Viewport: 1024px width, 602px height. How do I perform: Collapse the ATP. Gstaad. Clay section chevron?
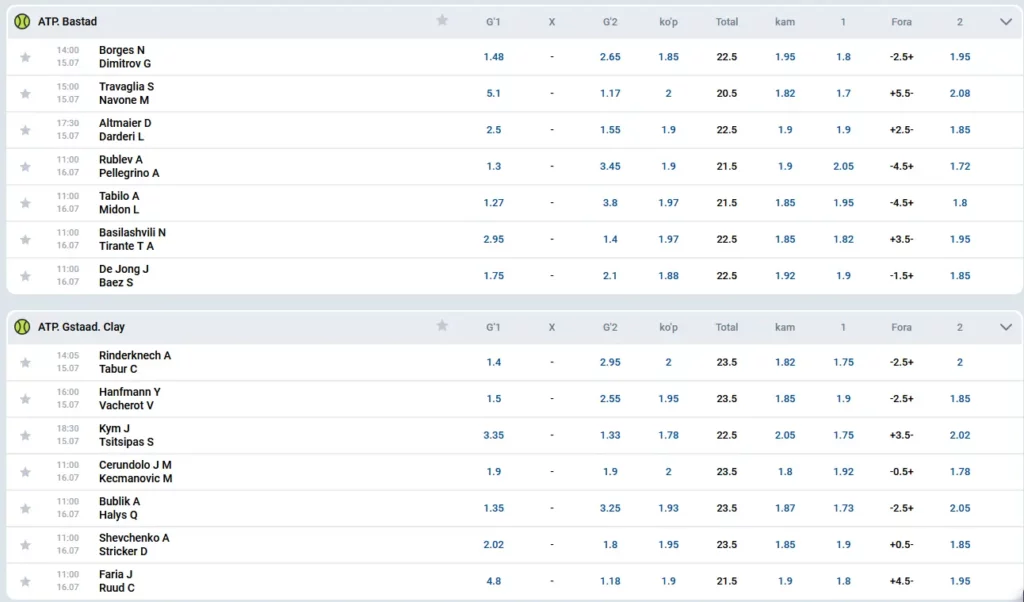[1006, 326]
